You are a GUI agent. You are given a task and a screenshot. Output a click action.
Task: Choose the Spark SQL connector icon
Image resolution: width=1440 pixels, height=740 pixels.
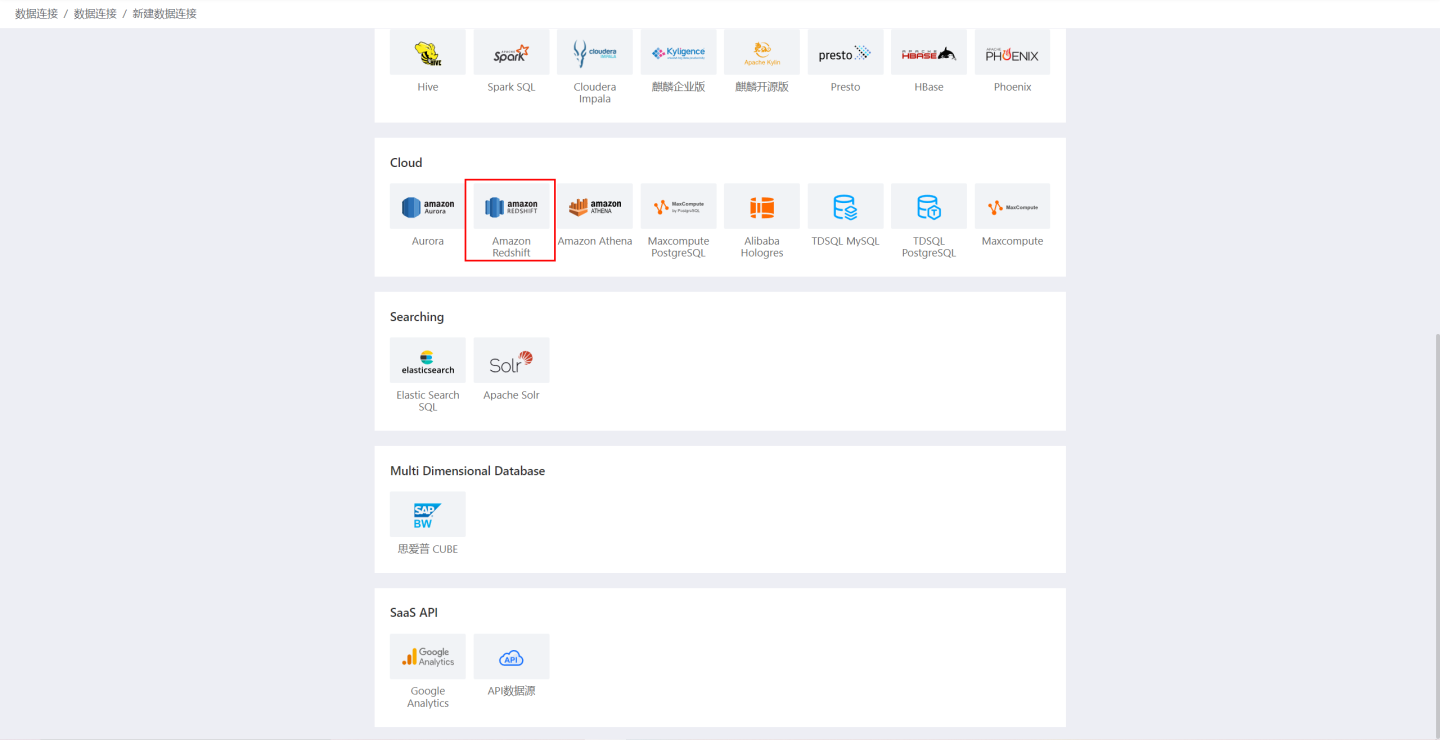click(x=511, y=52)
